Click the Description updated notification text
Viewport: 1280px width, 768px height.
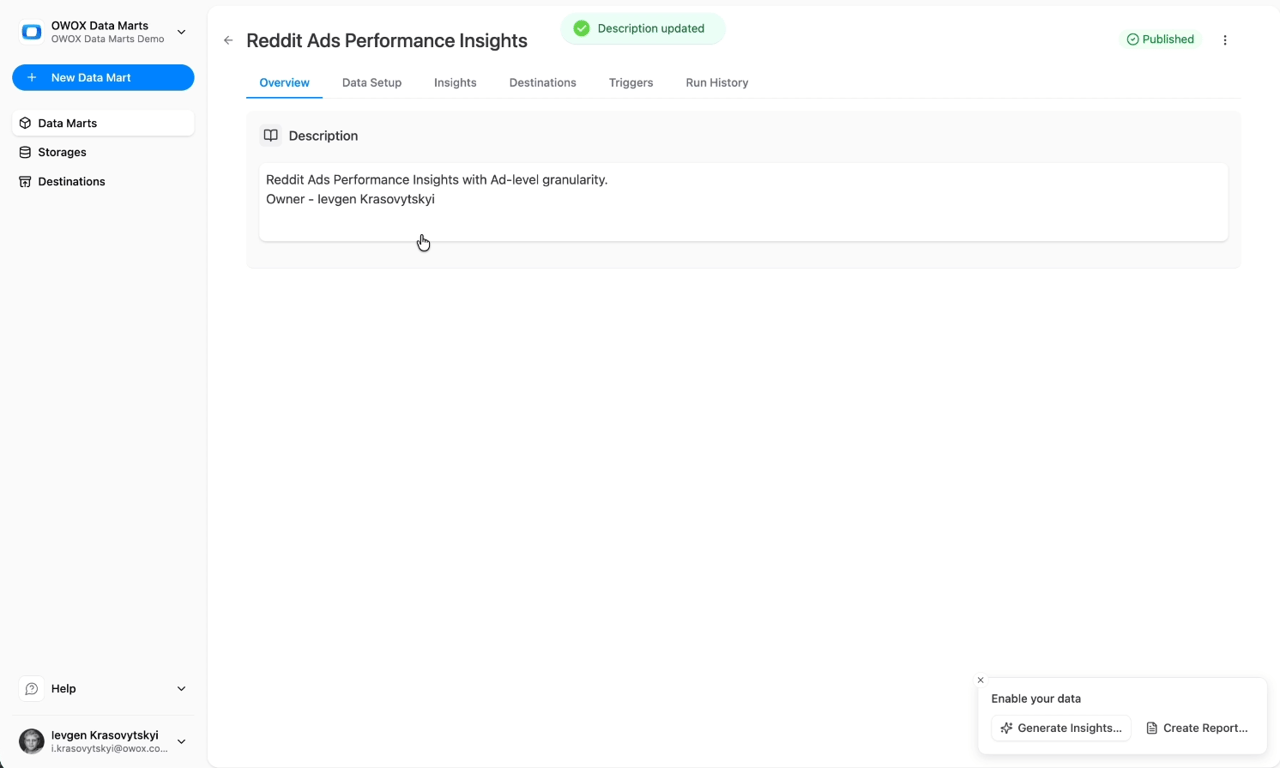(x=651, y=28)
